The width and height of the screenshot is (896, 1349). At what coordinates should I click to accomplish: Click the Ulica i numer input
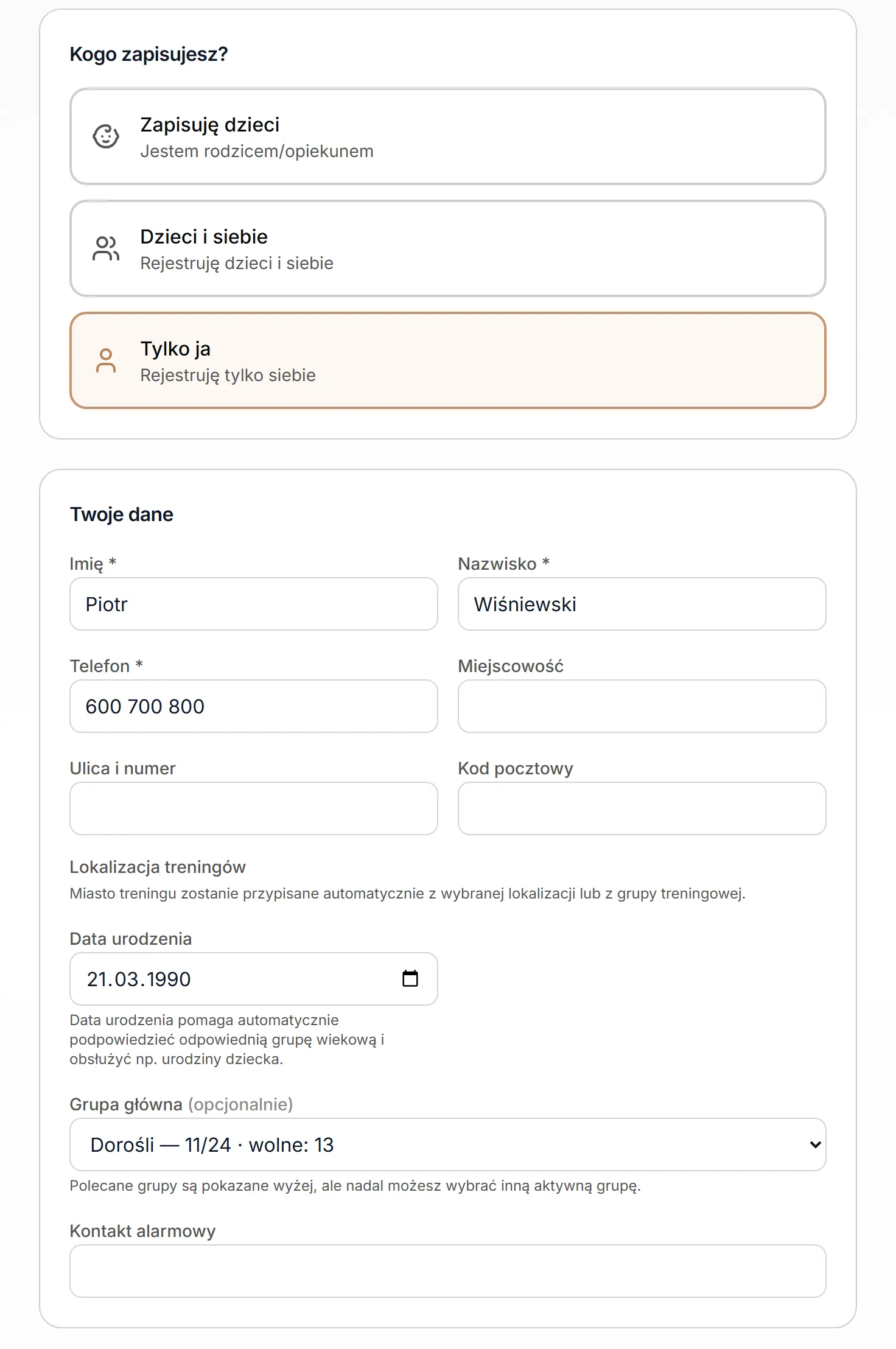tap(254, 808)
